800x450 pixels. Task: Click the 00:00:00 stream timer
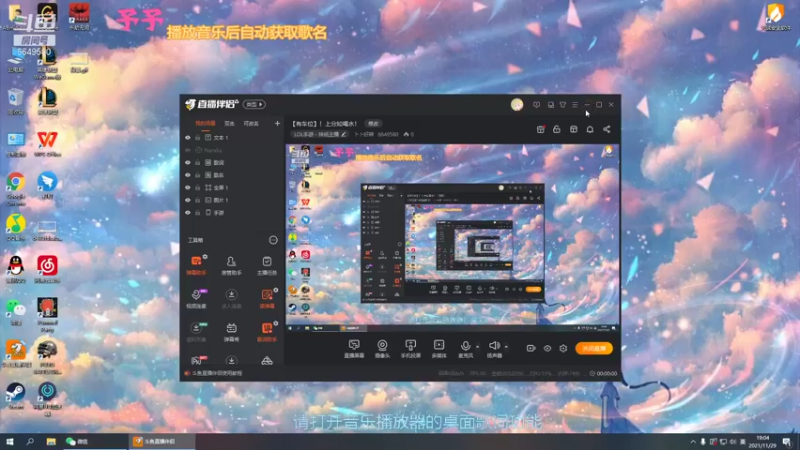pos(603,373)
